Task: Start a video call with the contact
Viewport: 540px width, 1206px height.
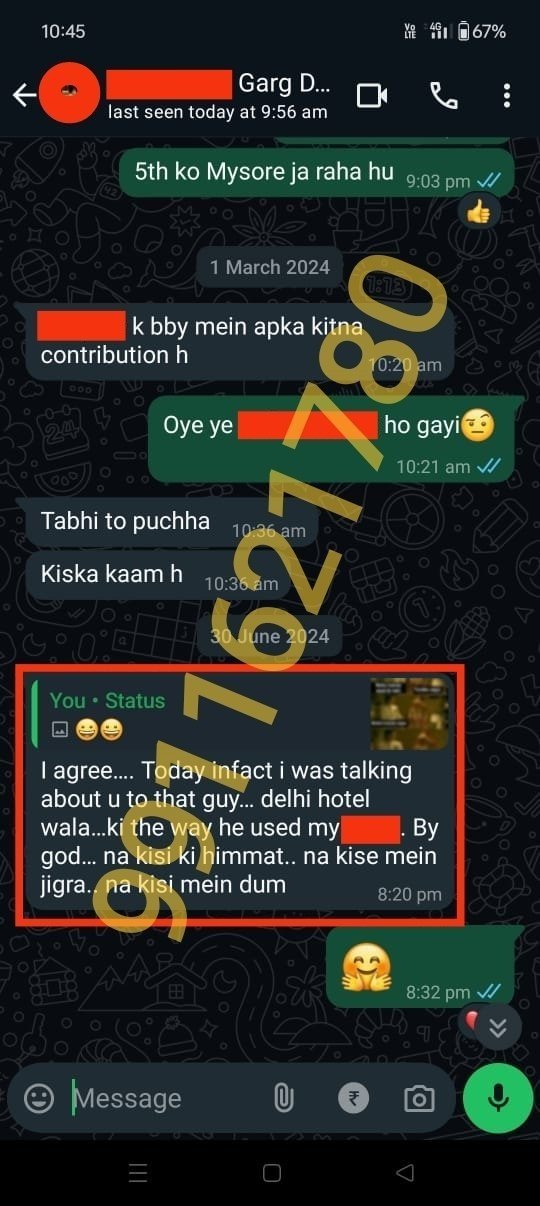Action: tap(372, 95)
